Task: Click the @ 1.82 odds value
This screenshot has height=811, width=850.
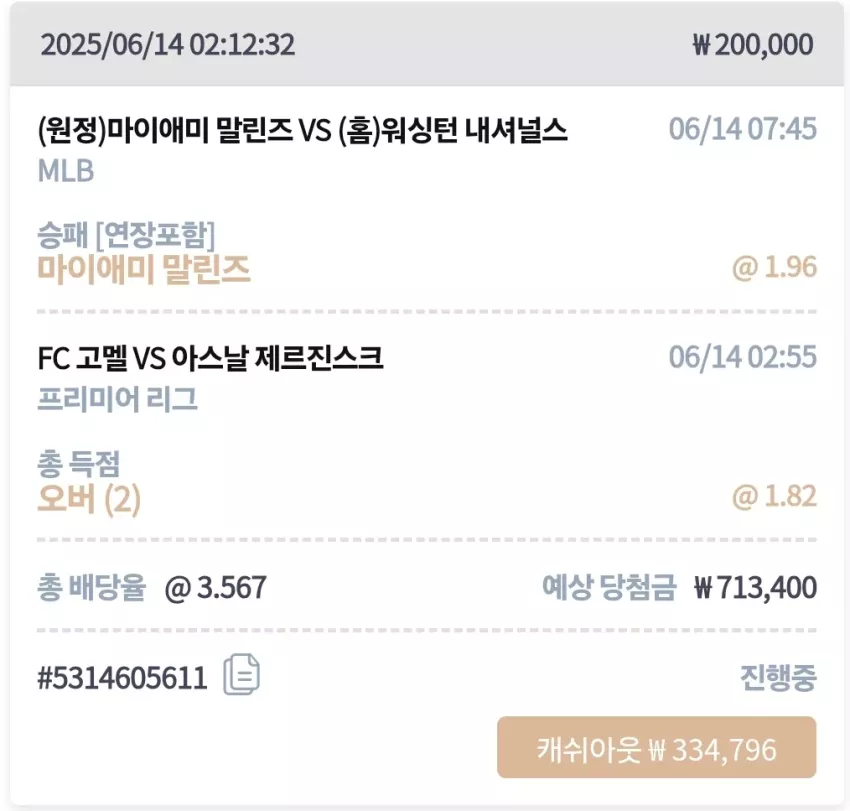Action: [x=774, y=496]
